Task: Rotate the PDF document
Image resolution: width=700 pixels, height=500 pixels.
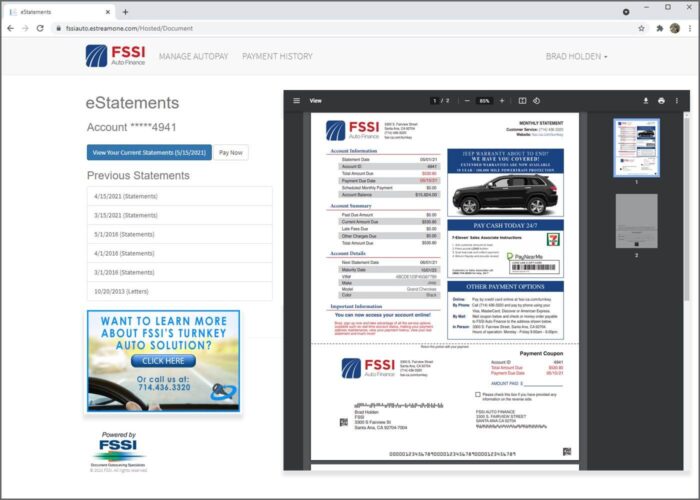Action: pos(537,100)
